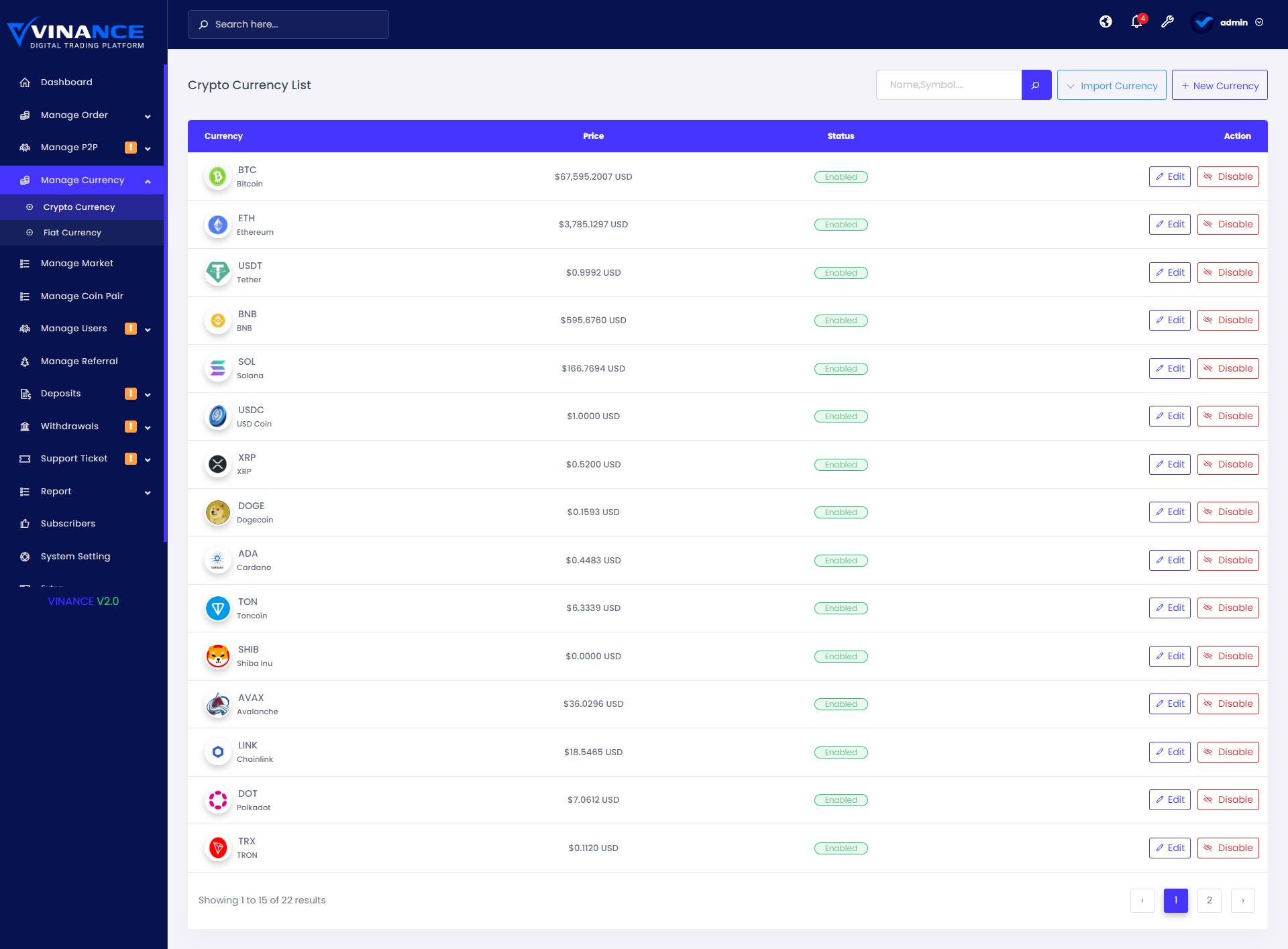
Task: Click the wrench settings icon
Action: [x=1168, y=22]
